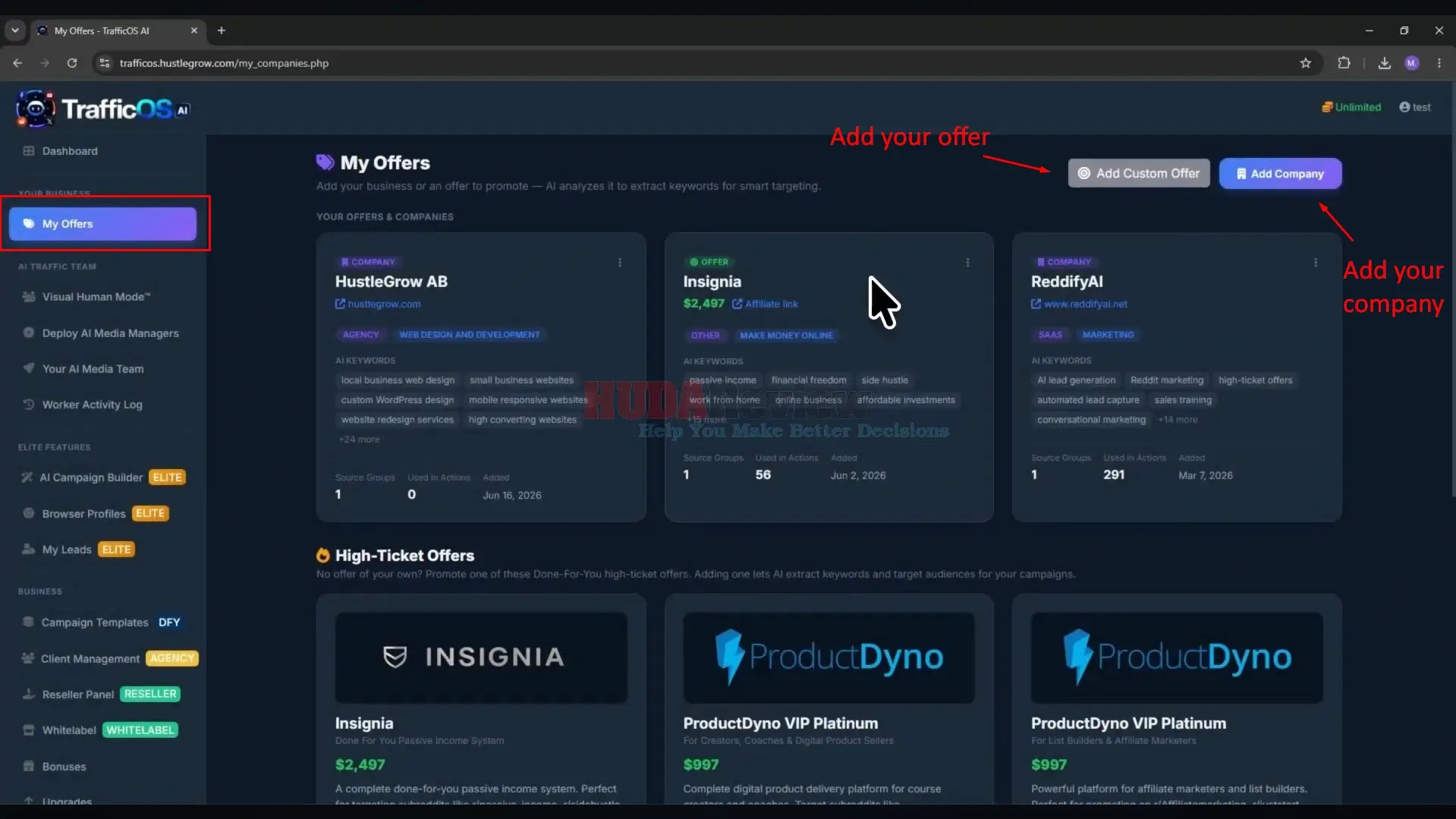Click Reseller Panel icon
This screenshot has height=819, width=1456.
click(29, 694)
